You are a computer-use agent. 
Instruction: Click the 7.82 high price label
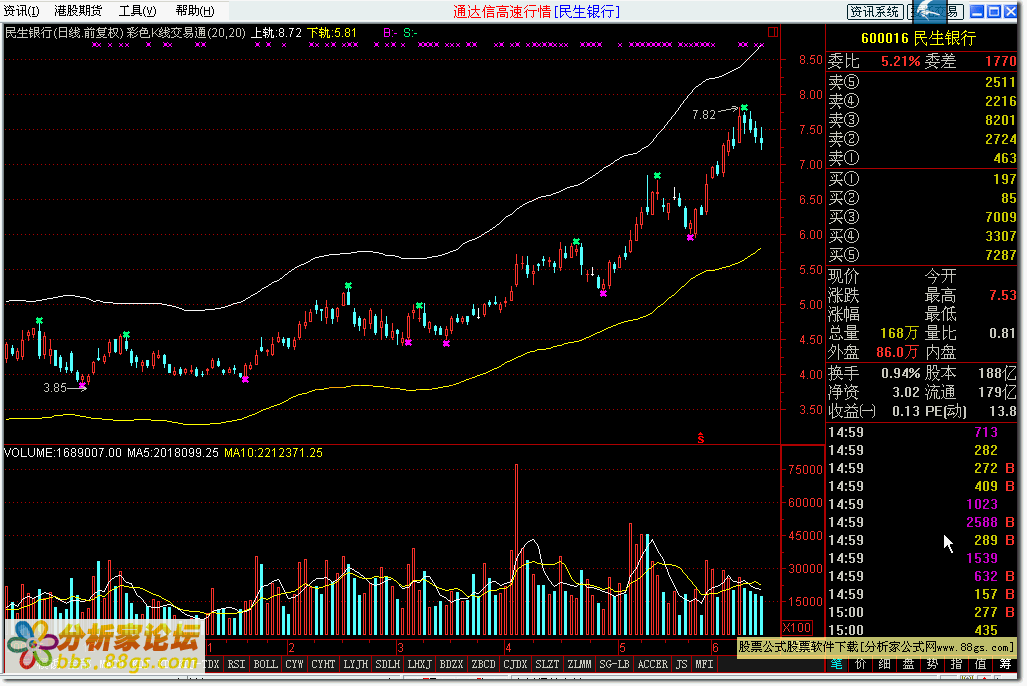click(704, 115)
